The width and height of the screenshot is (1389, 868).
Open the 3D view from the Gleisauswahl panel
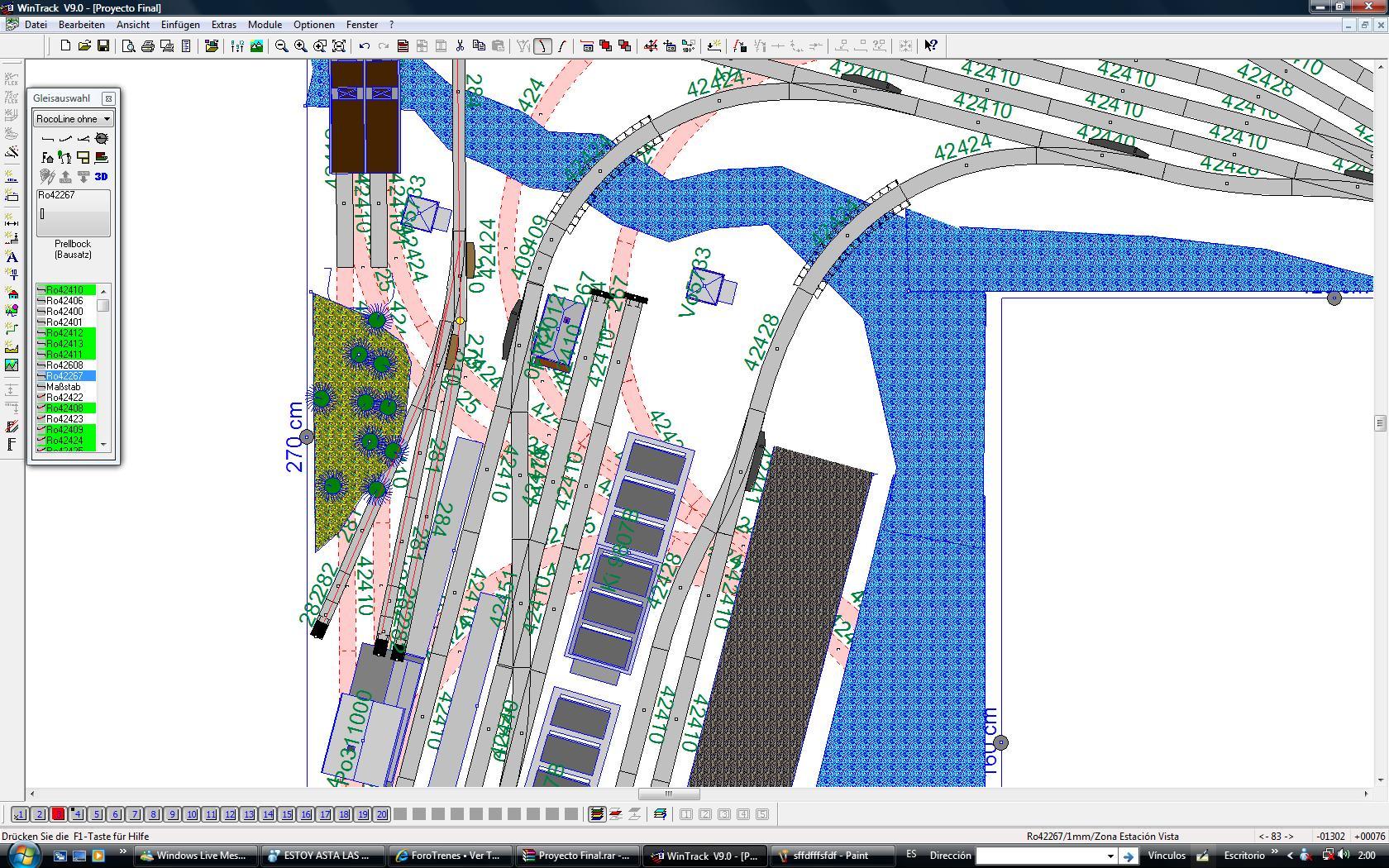tap(101, 176)
